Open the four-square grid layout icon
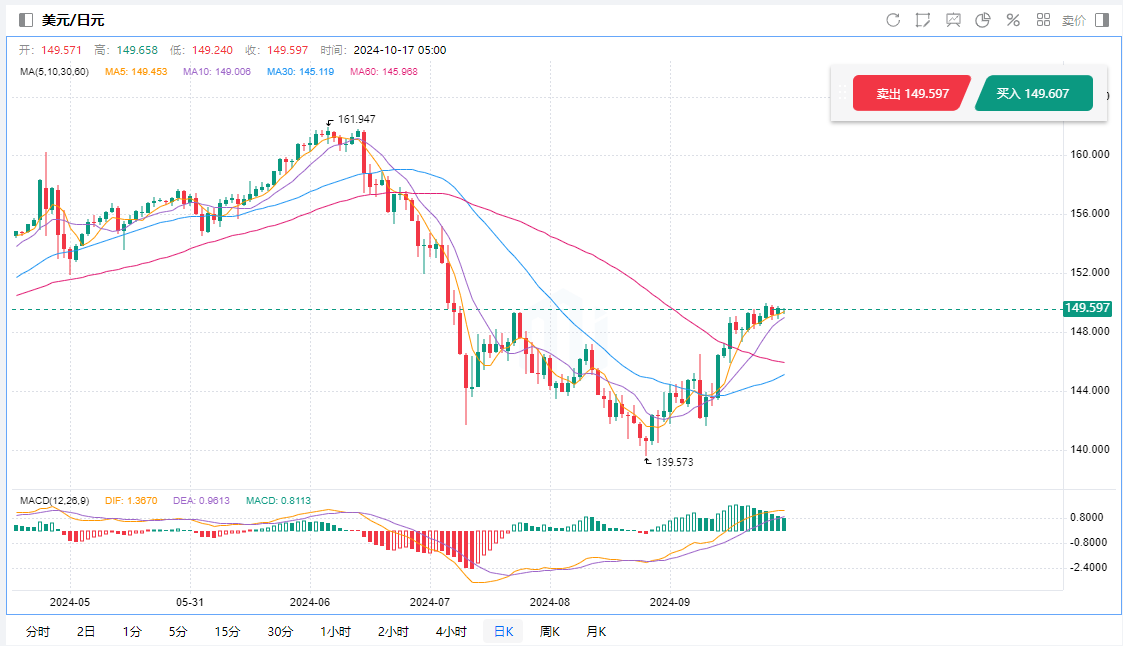 pos(1043,20)
